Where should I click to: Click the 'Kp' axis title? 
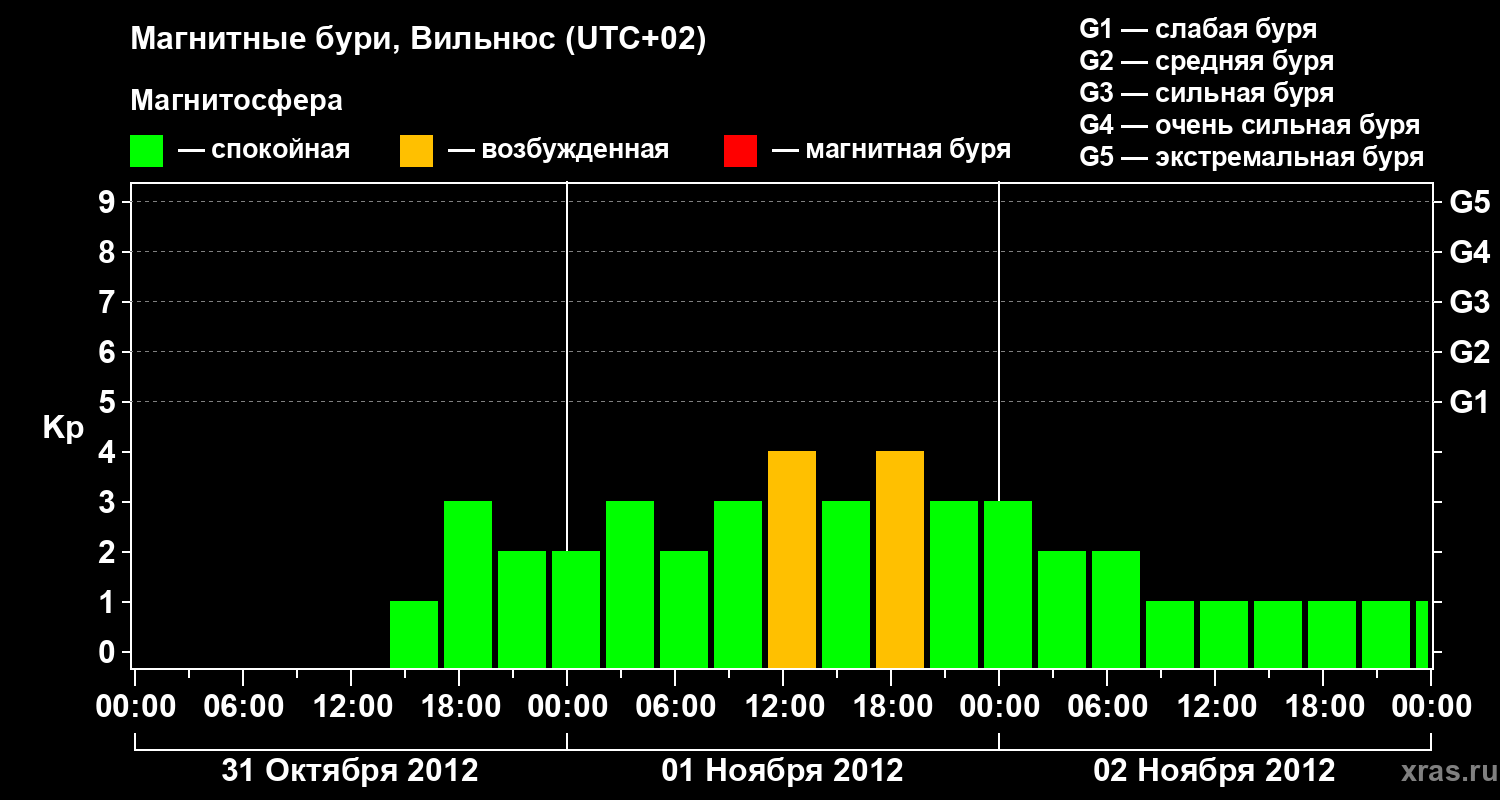pyautogui.click(x=63, y=428)
